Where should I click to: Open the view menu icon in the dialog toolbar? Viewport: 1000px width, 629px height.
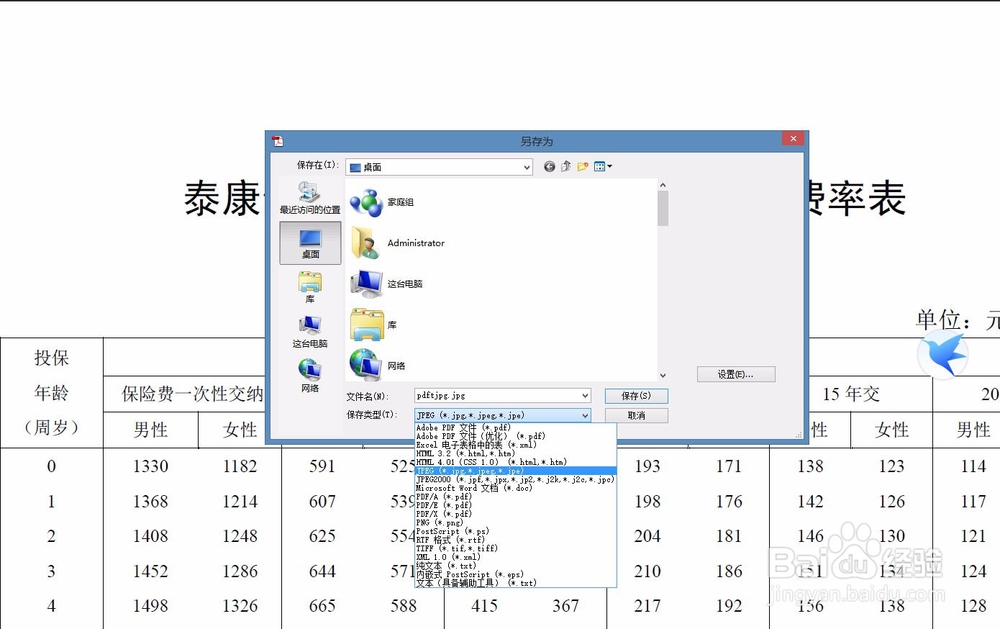[603, 166]
